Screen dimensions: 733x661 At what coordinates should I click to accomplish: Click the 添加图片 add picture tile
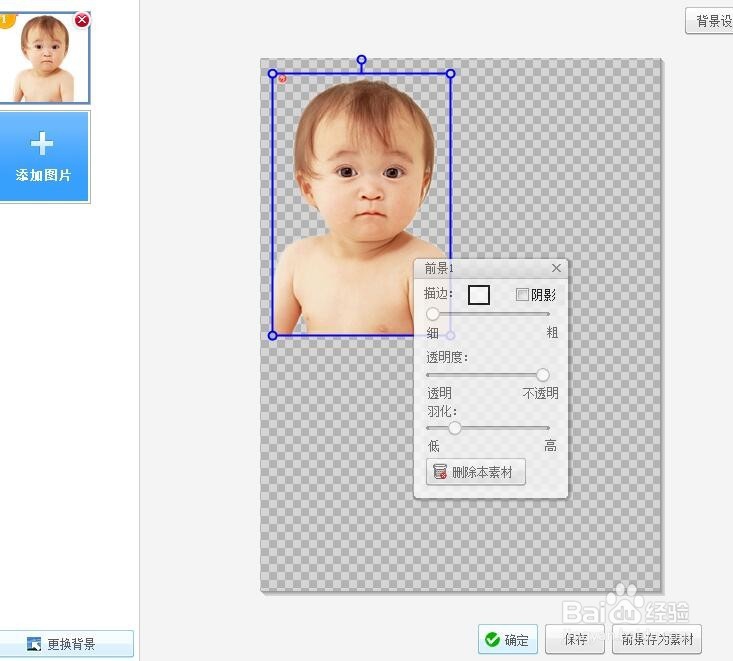[44, 157]
